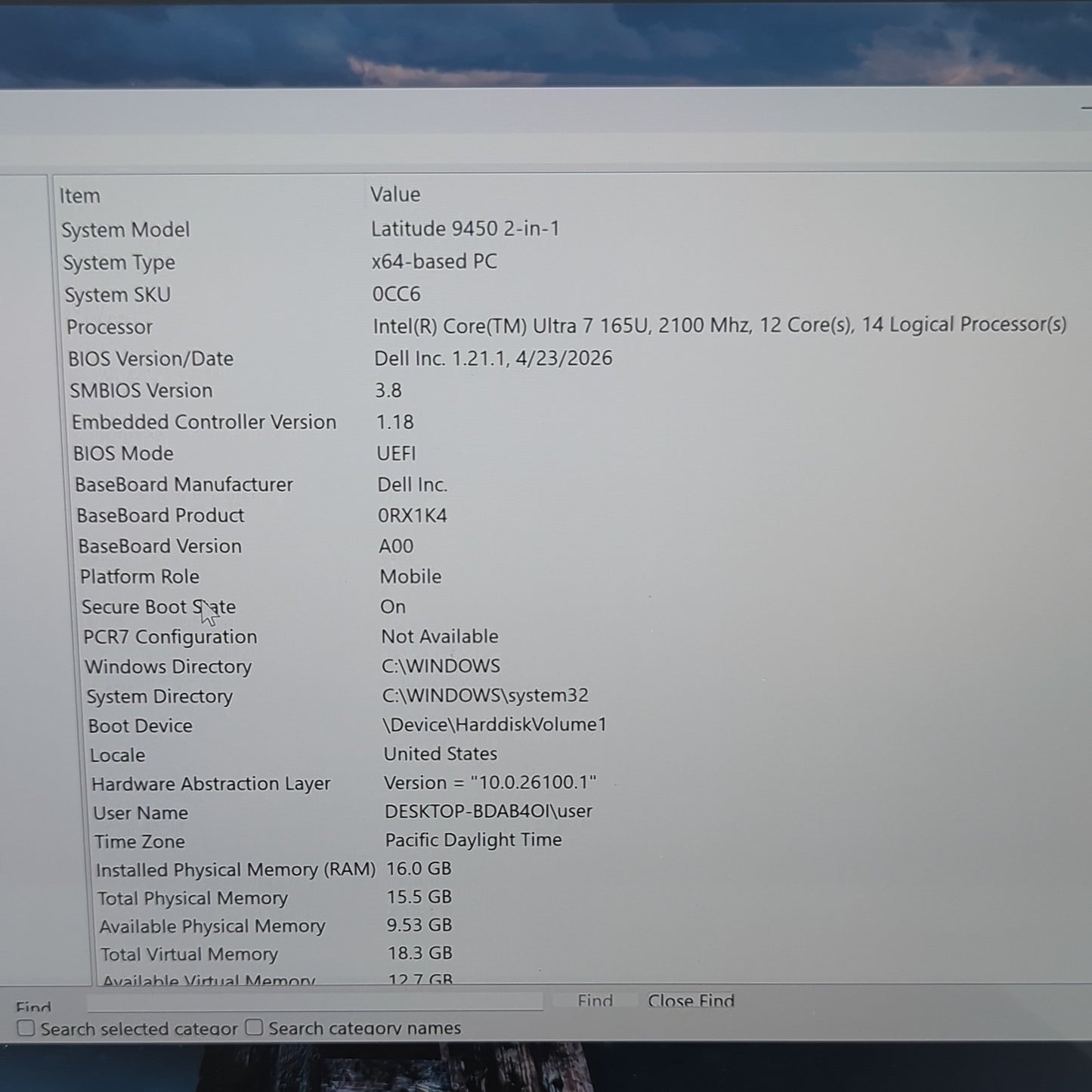
Task: Select the Platform Role row label
Action: pyautogui.click(x=140, y=577)
